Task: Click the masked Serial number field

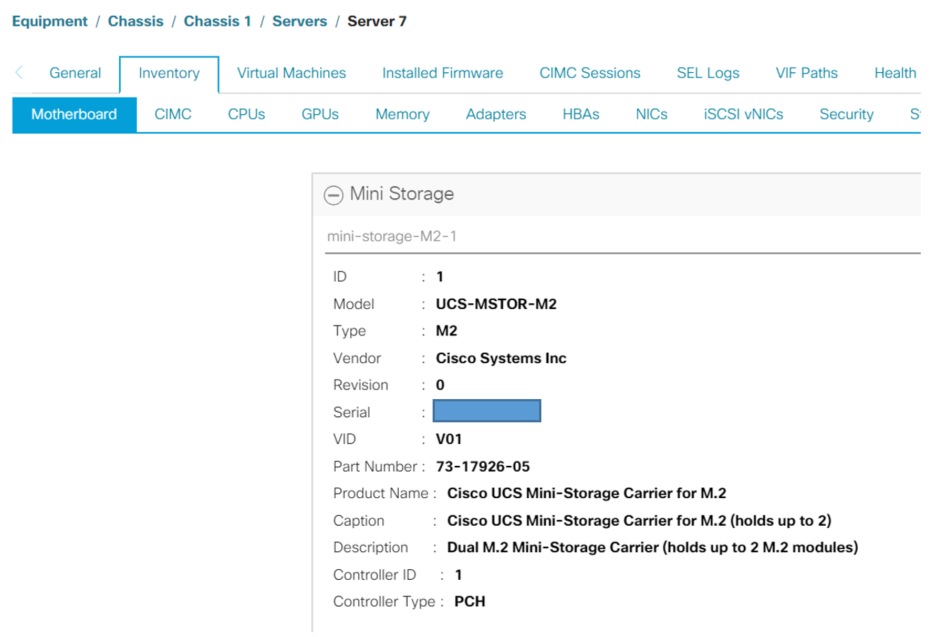Action: [x=487, y=410]
